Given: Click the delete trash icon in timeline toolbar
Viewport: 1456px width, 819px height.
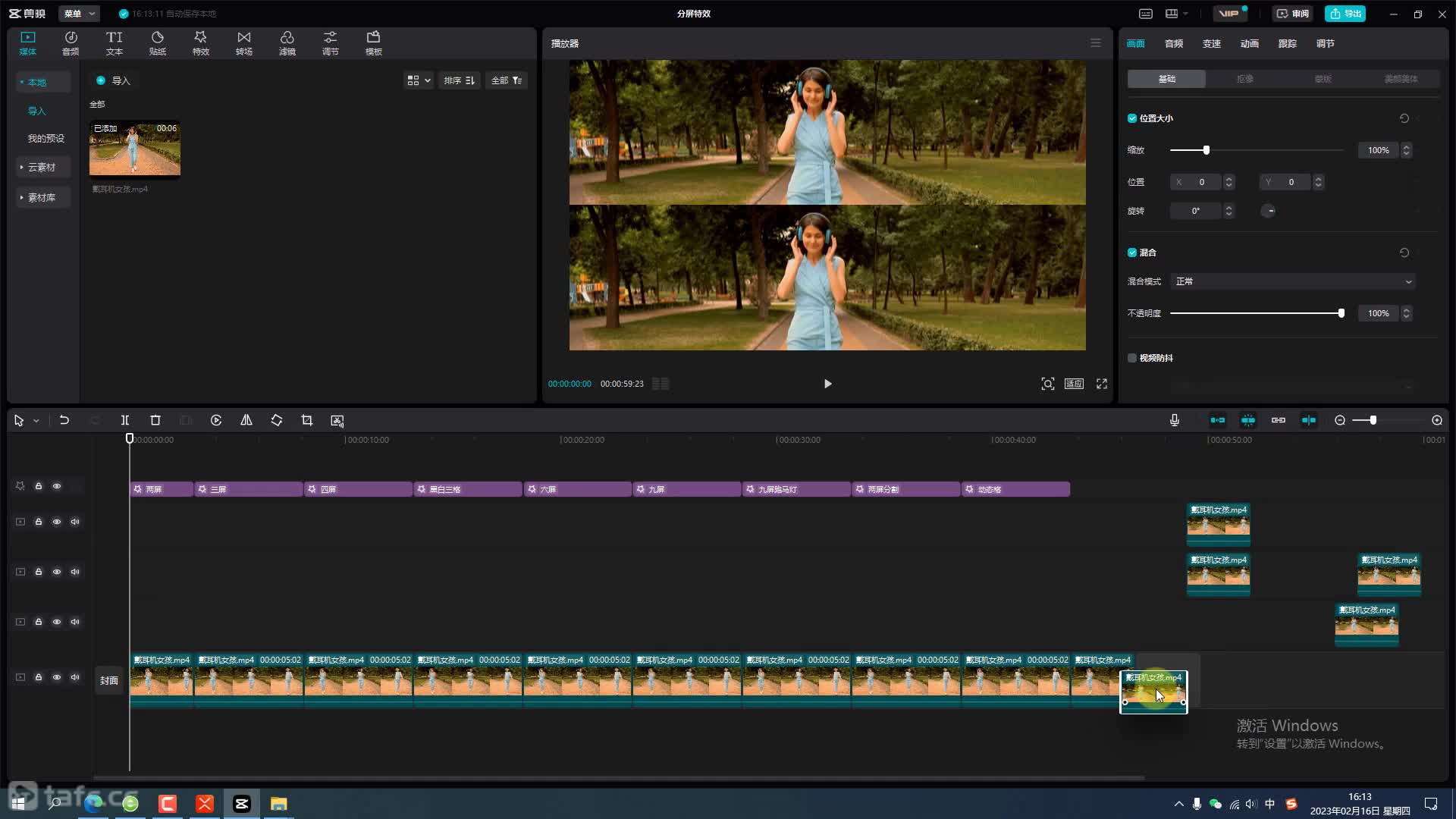Looking at the screenshot, I should (155, 420).
